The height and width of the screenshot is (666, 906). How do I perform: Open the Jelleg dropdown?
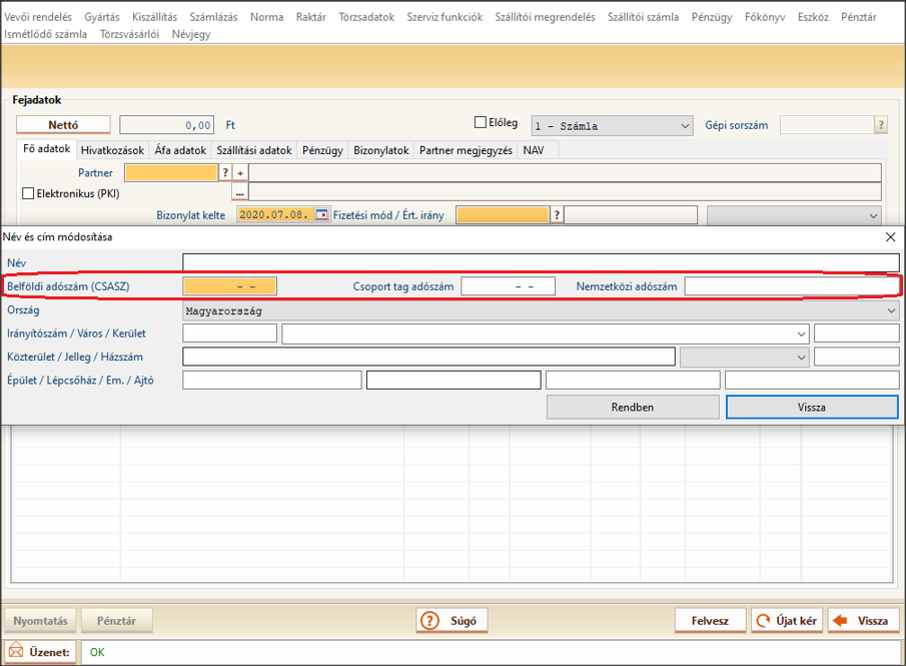tap(744, 357)
